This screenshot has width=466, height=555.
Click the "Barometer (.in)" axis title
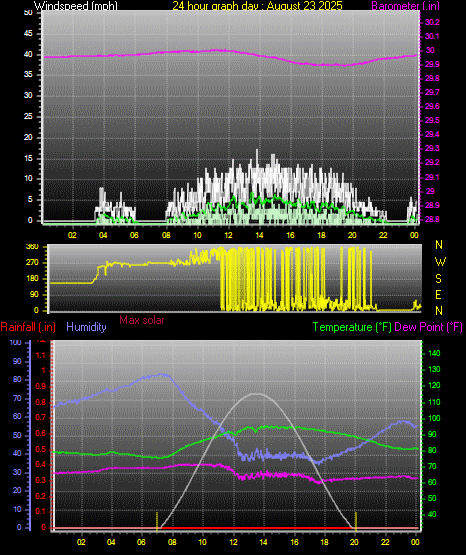point(405,6)
